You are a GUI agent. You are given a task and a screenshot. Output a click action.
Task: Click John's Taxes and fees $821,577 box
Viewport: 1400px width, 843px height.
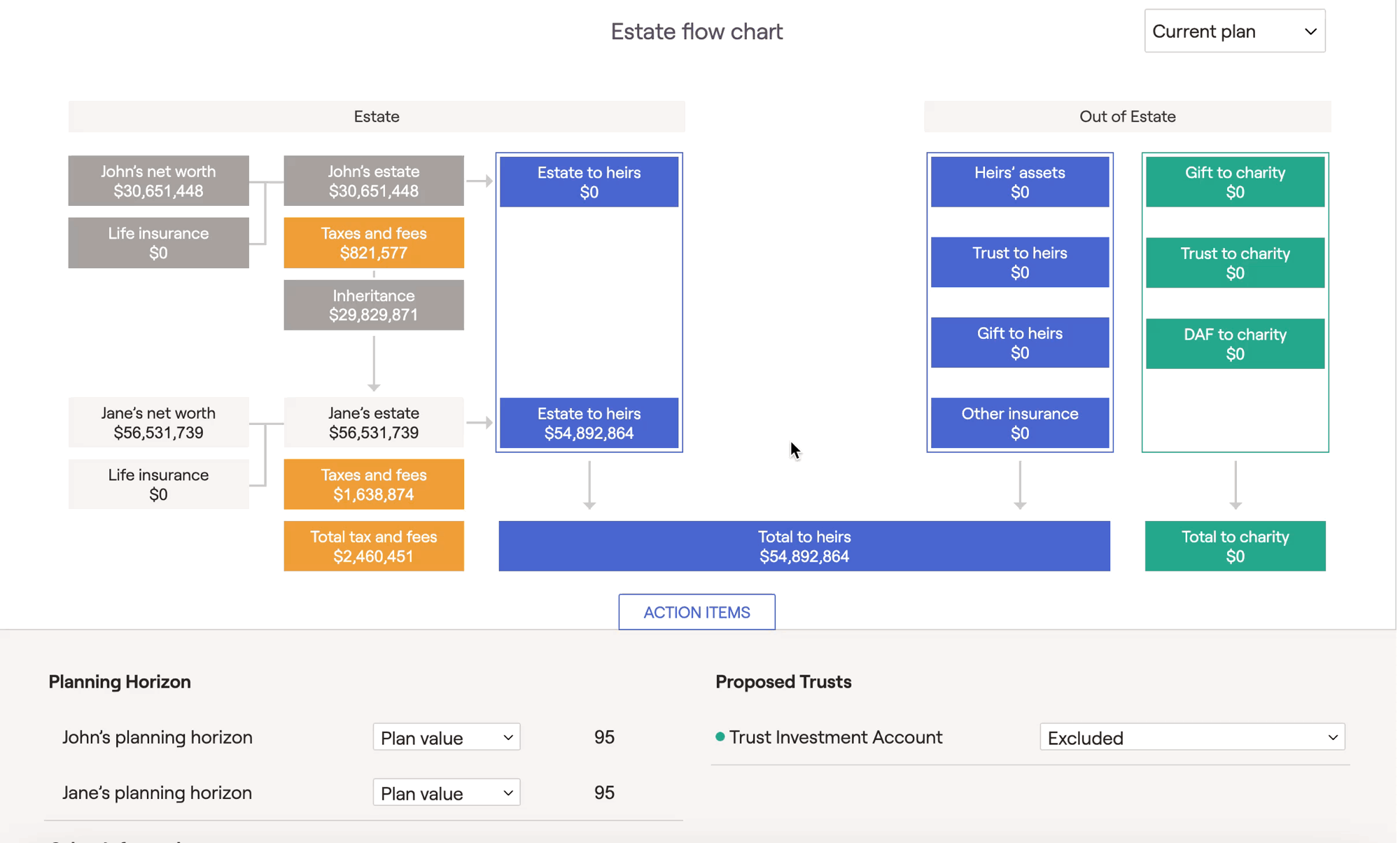point(373,243)
